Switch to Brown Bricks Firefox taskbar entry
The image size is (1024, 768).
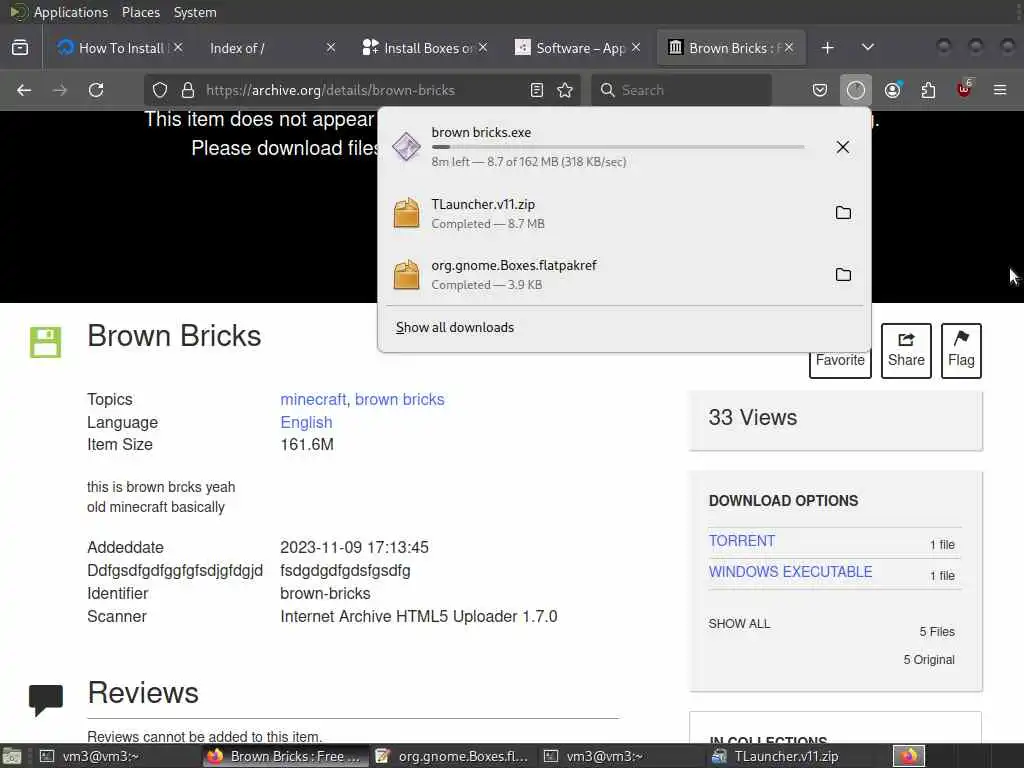click(x=285, y=756)
